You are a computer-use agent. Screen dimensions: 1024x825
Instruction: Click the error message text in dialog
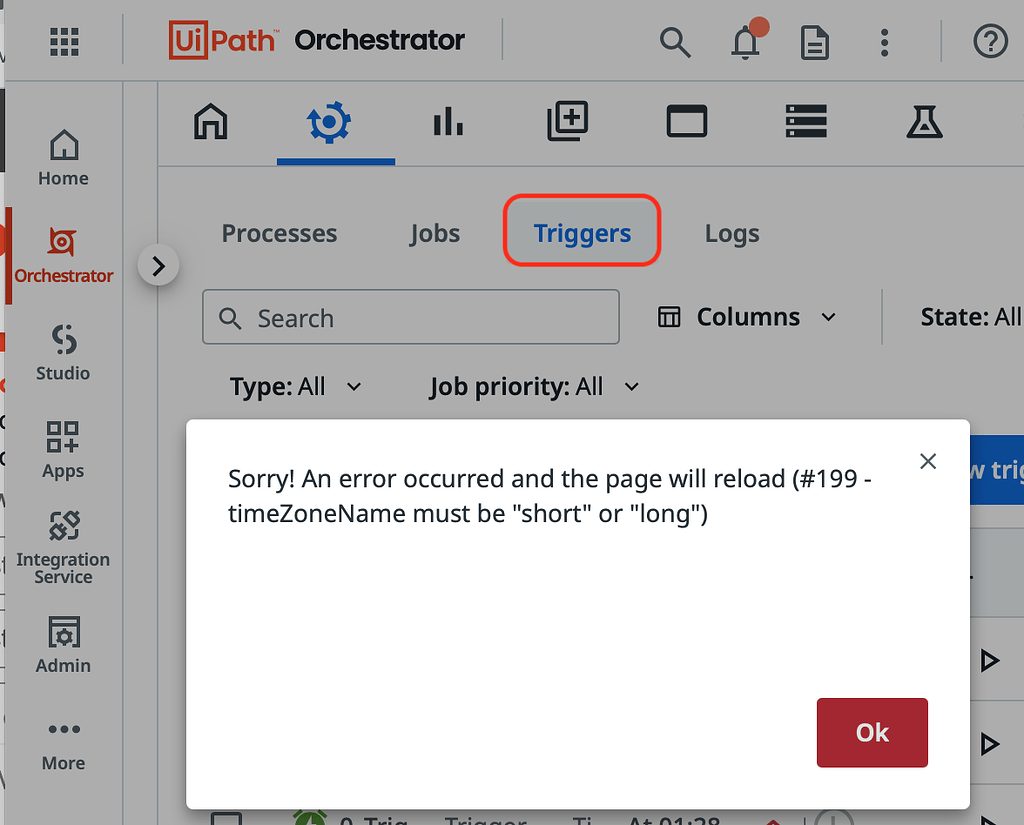tap(550, 496)
